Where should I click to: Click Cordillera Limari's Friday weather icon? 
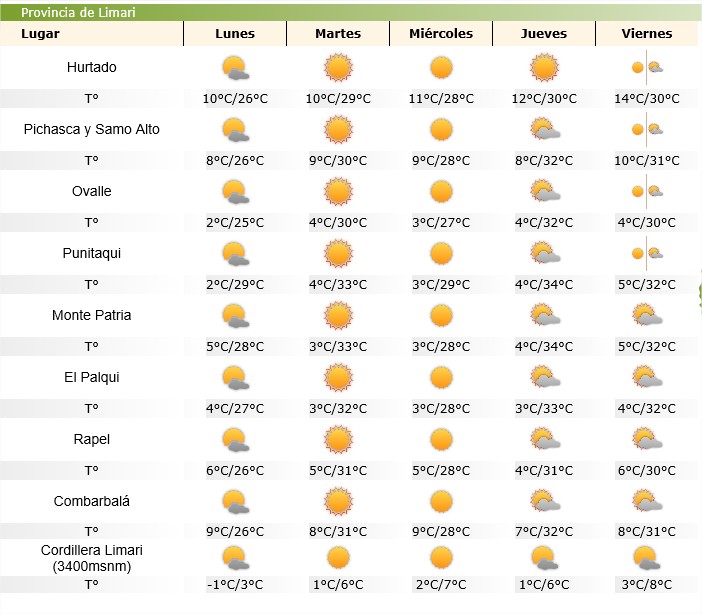[x=647, y=557]
